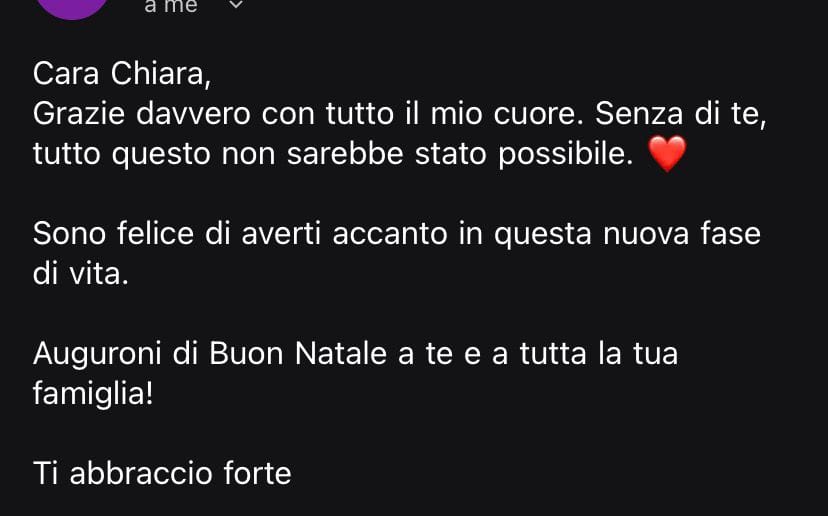Image resolution: width=828 pixels, height=516 pixels.
Task: Click the phrase "Senza di te,"
Action: pyautogui.click(x=681, y=114)
